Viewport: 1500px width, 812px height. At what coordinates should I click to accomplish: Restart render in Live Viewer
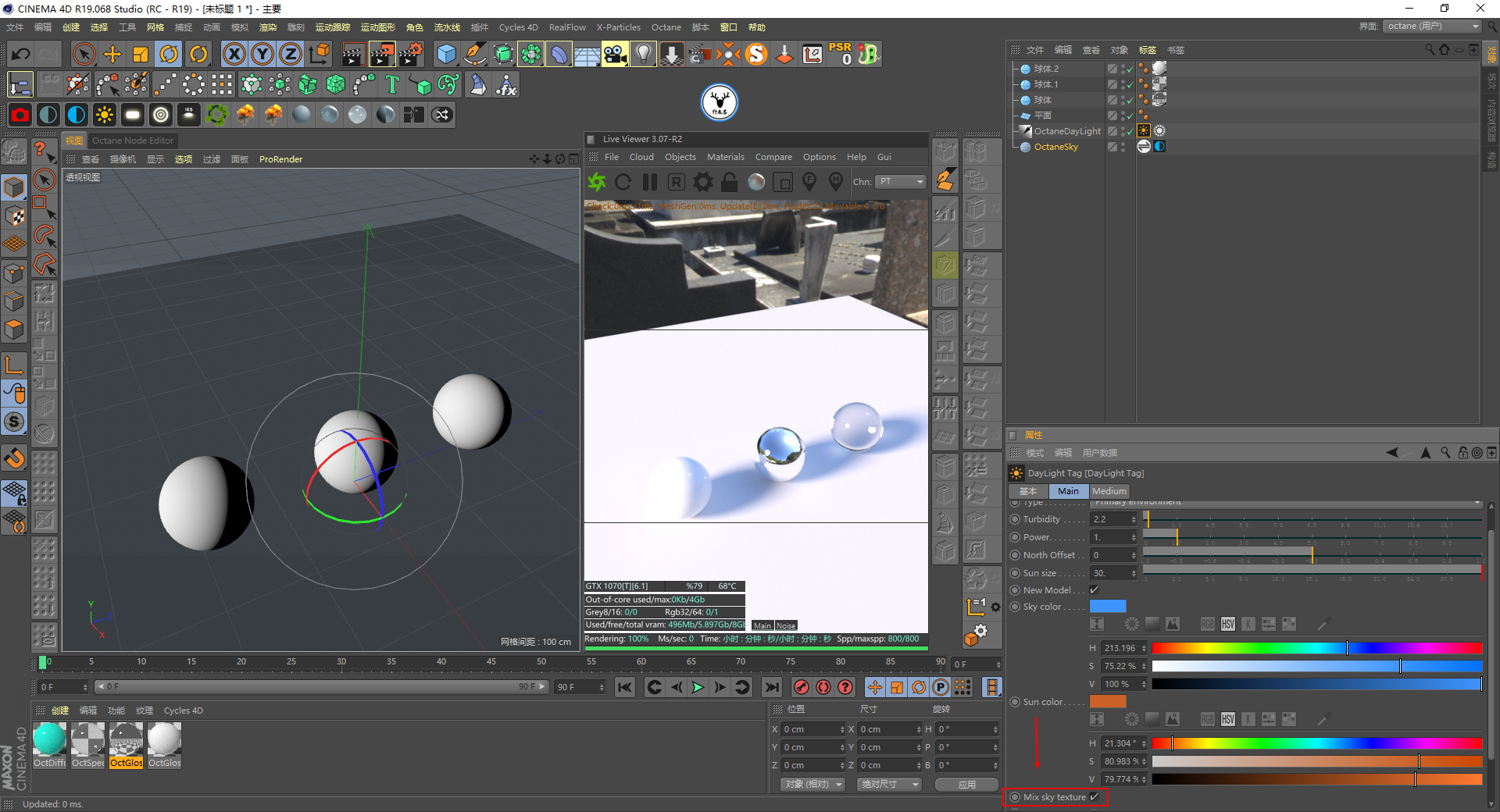tap(623, 182)
